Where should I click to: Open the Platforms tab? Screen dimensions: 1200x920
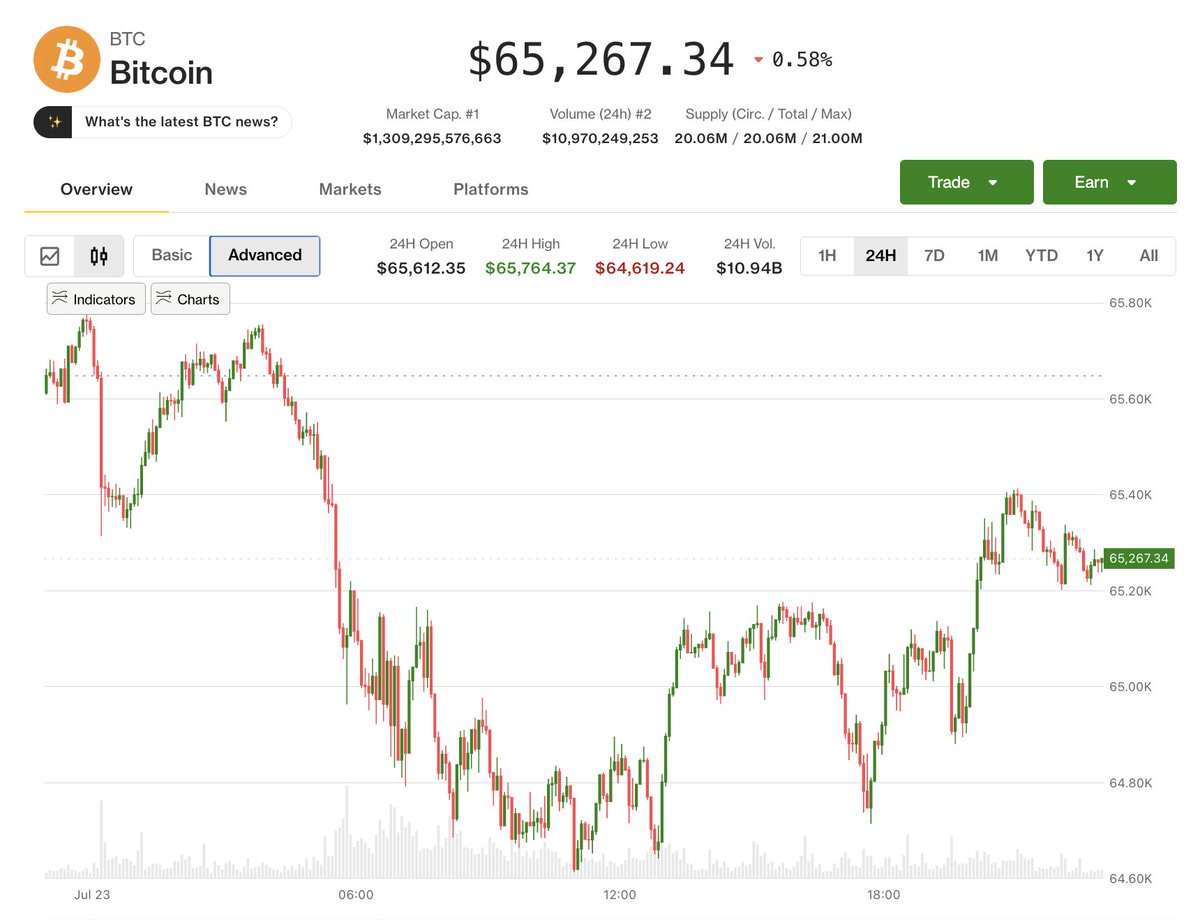click(491, 189)
